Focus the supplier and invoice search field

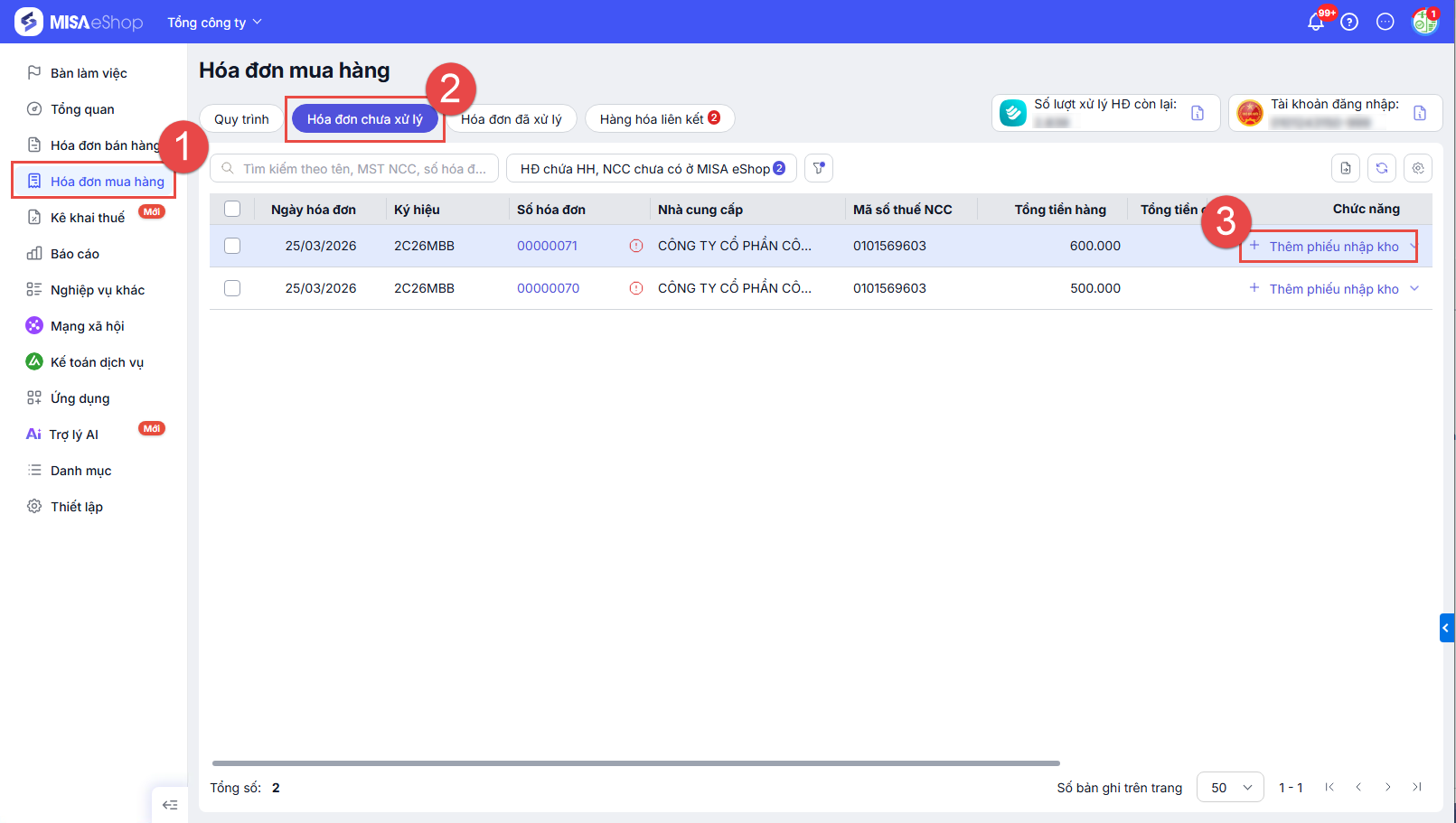click(x=354, y=168)
